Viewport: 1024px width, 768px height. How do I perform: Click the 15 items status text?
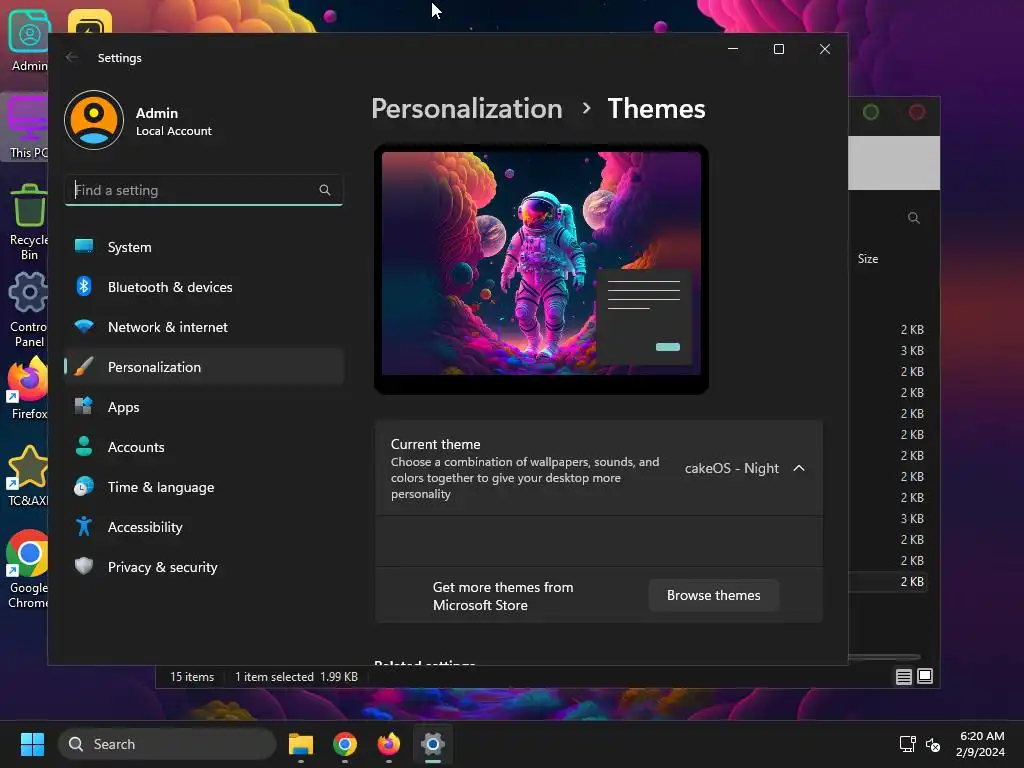(192, 677)
